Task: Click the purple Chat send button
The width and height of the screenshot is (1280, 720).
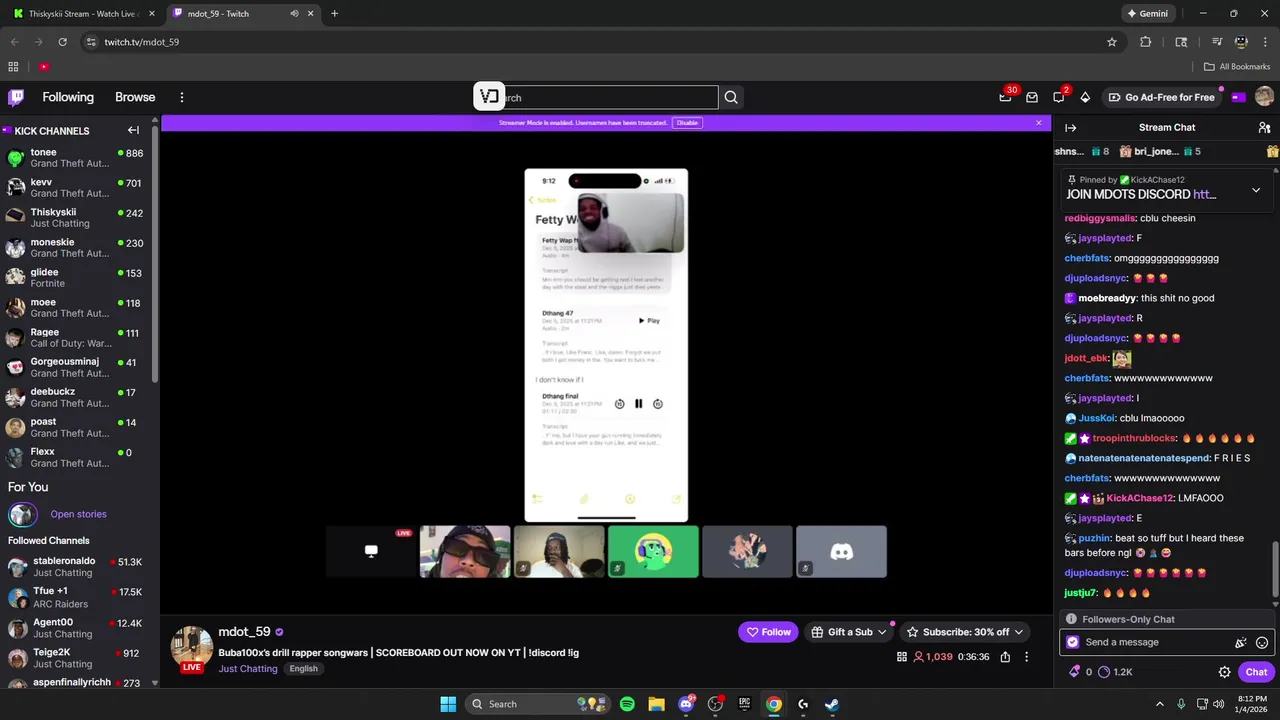Action: coord(1256,672)
